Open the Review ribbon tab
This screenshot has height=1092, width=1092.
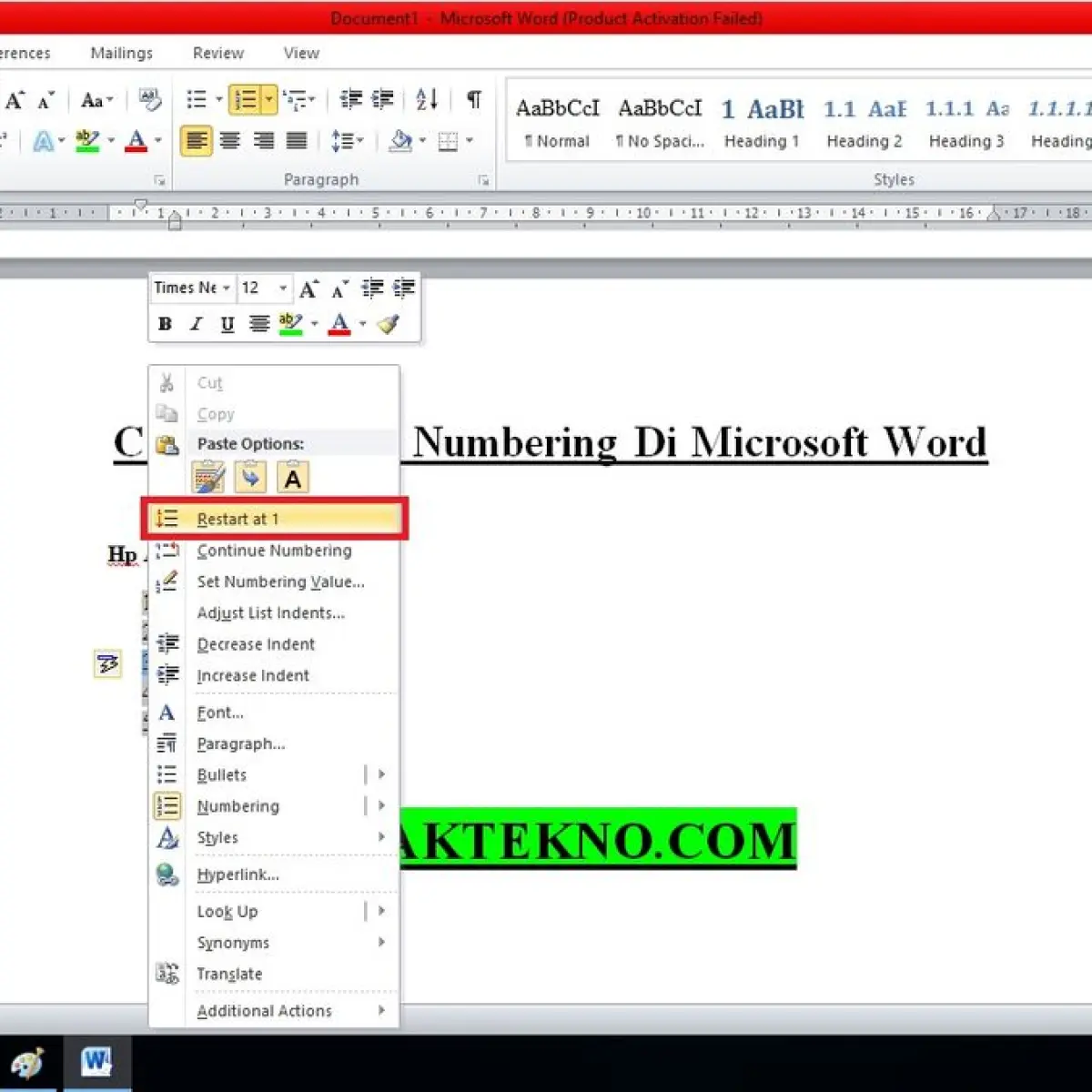click(218, 53)
